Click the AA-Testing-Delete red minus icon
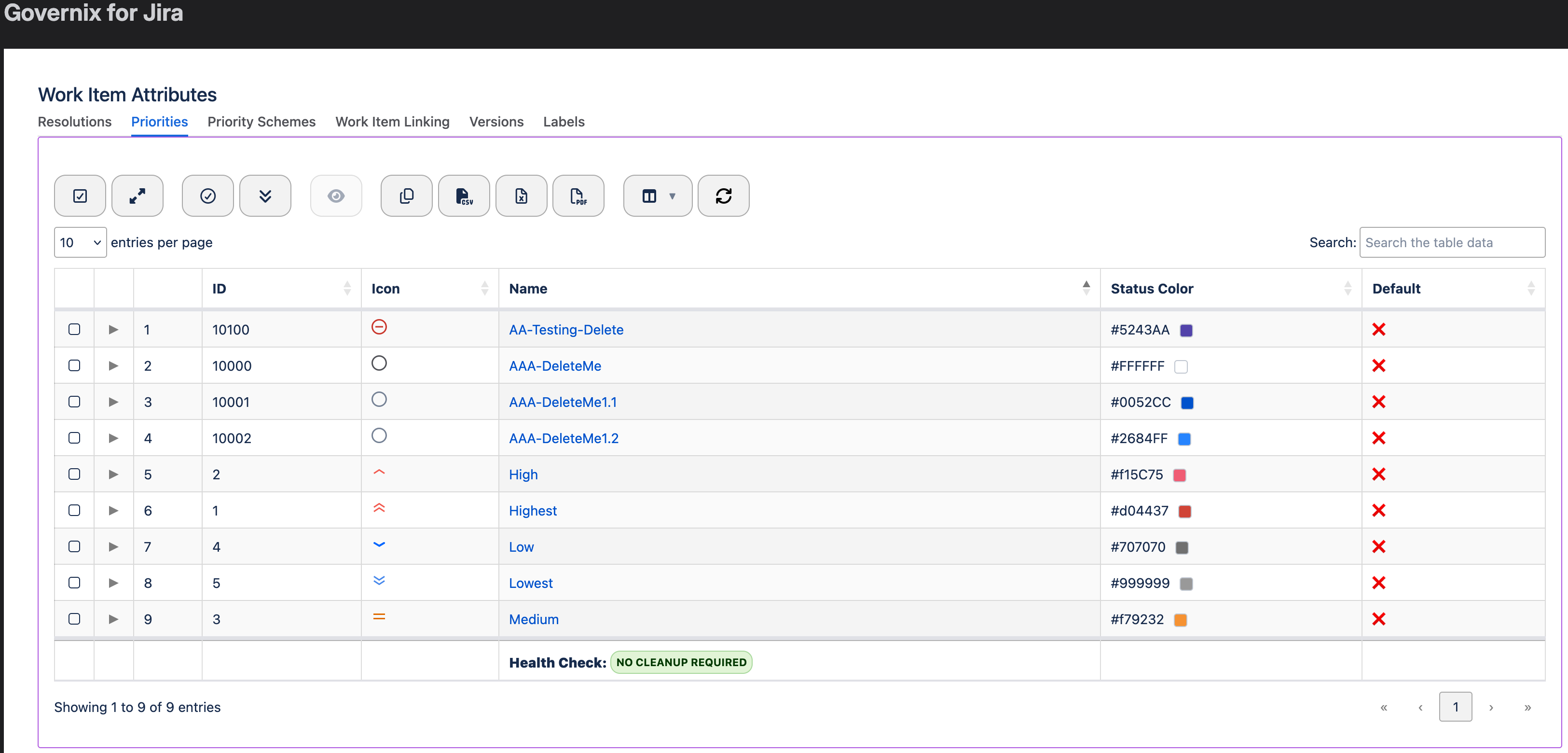 click(379, 327)
